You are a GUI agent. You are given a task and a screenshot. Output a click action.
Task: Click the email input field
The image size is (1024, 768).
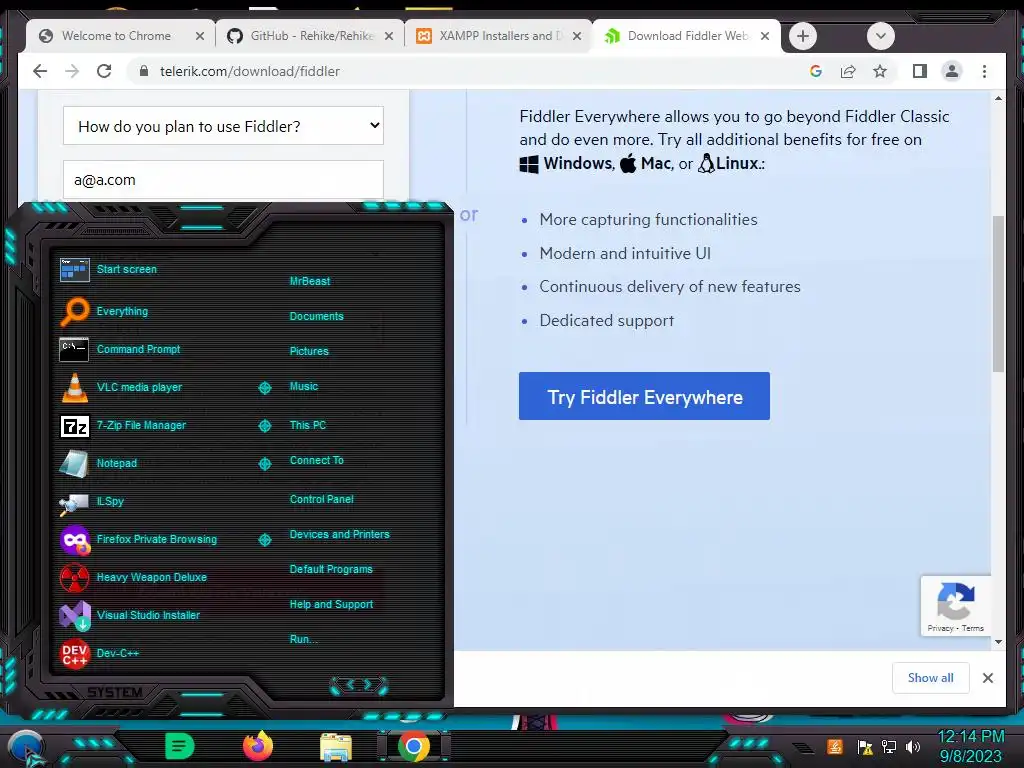(x=223, y=180)
